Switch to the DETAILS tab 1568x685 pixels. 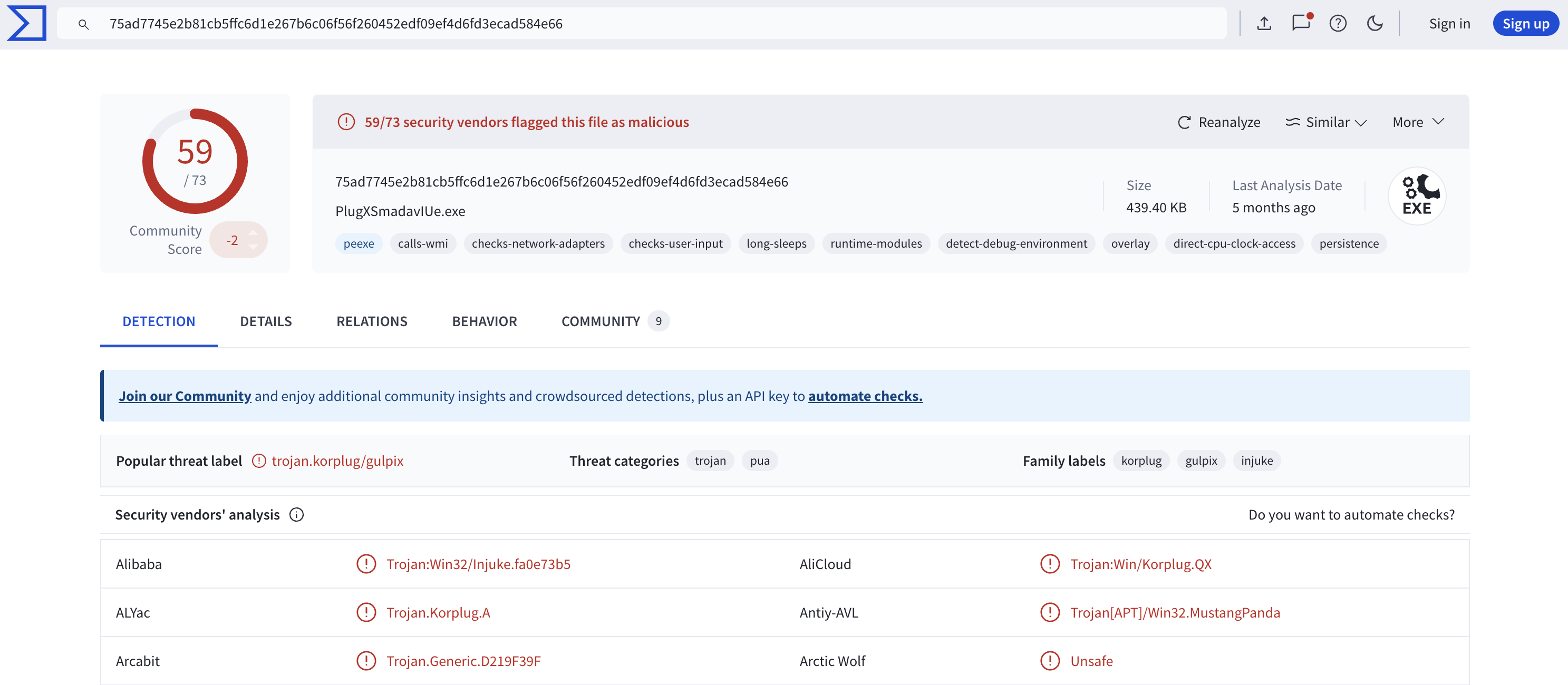coord(266,321)
